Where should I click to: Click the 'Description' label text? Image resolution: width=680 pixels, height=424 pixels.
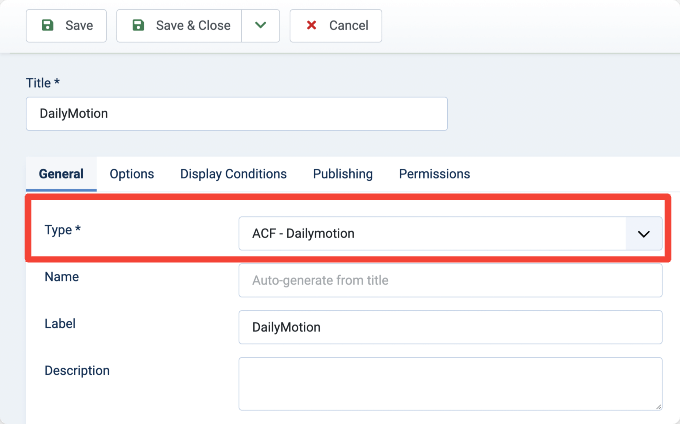tap(77, 371)
